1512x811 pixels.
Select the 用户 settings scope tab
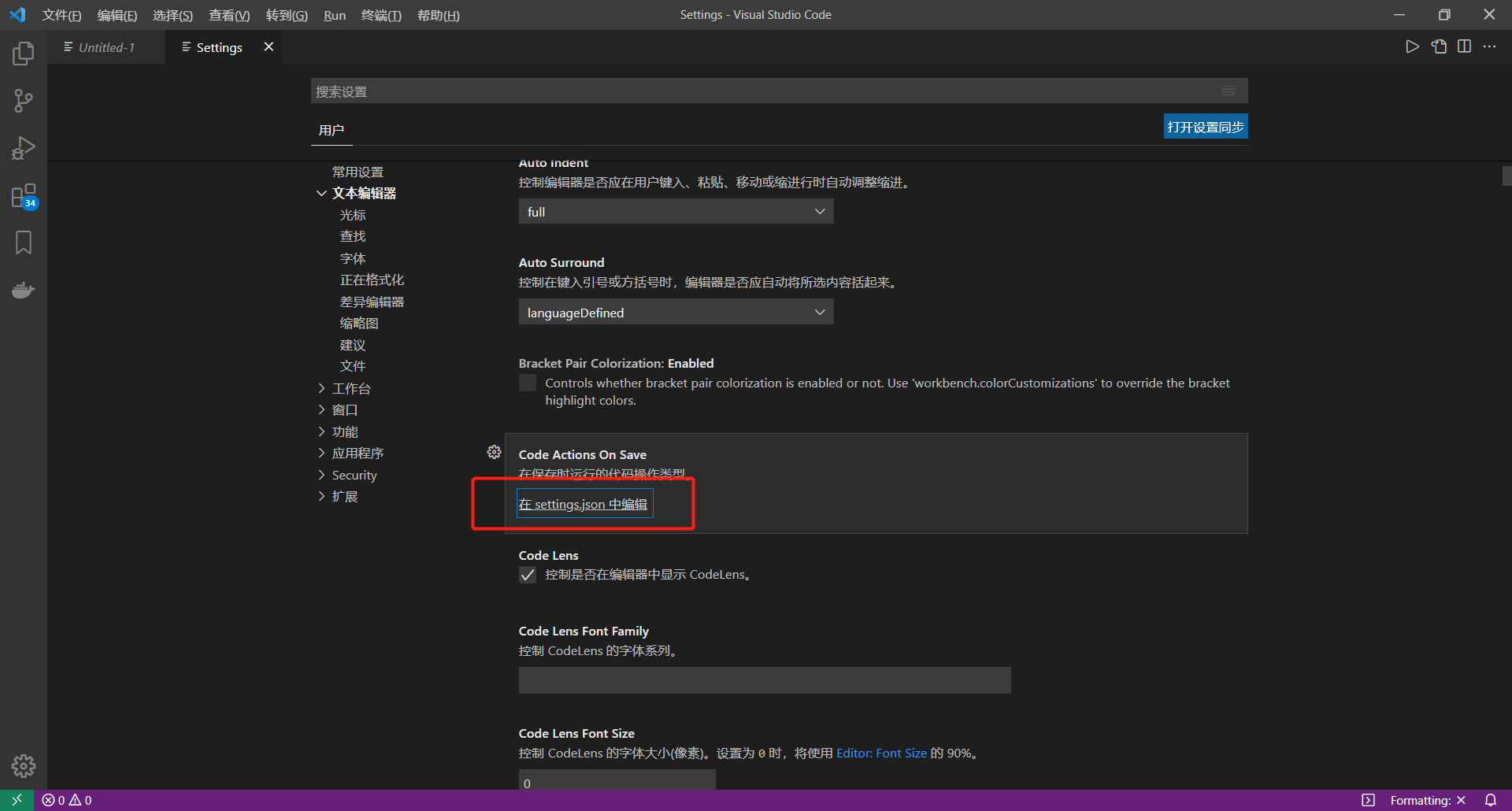pos(332,130)
